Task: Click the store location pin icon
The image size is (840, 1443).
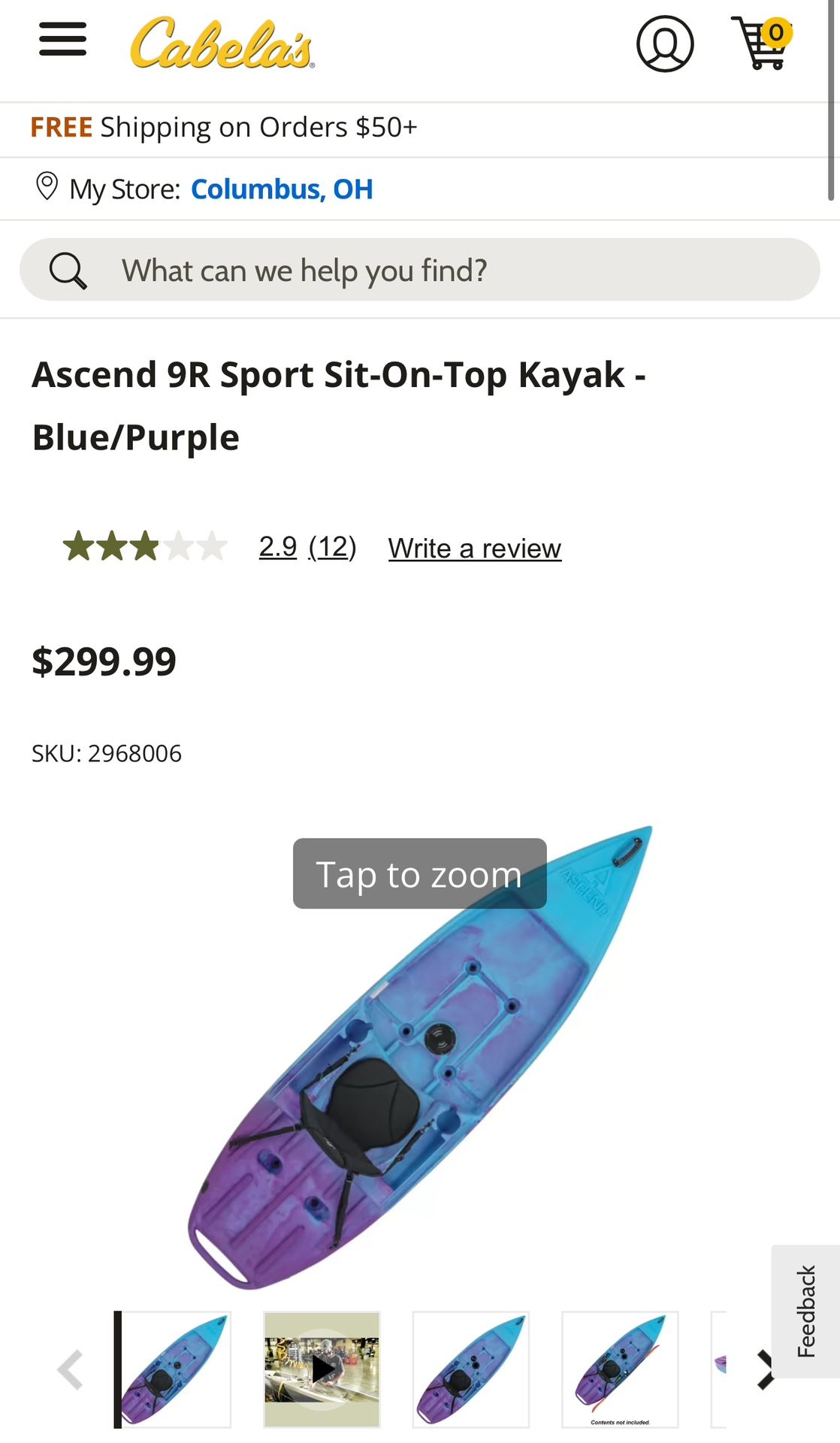Action: [47, 187]
